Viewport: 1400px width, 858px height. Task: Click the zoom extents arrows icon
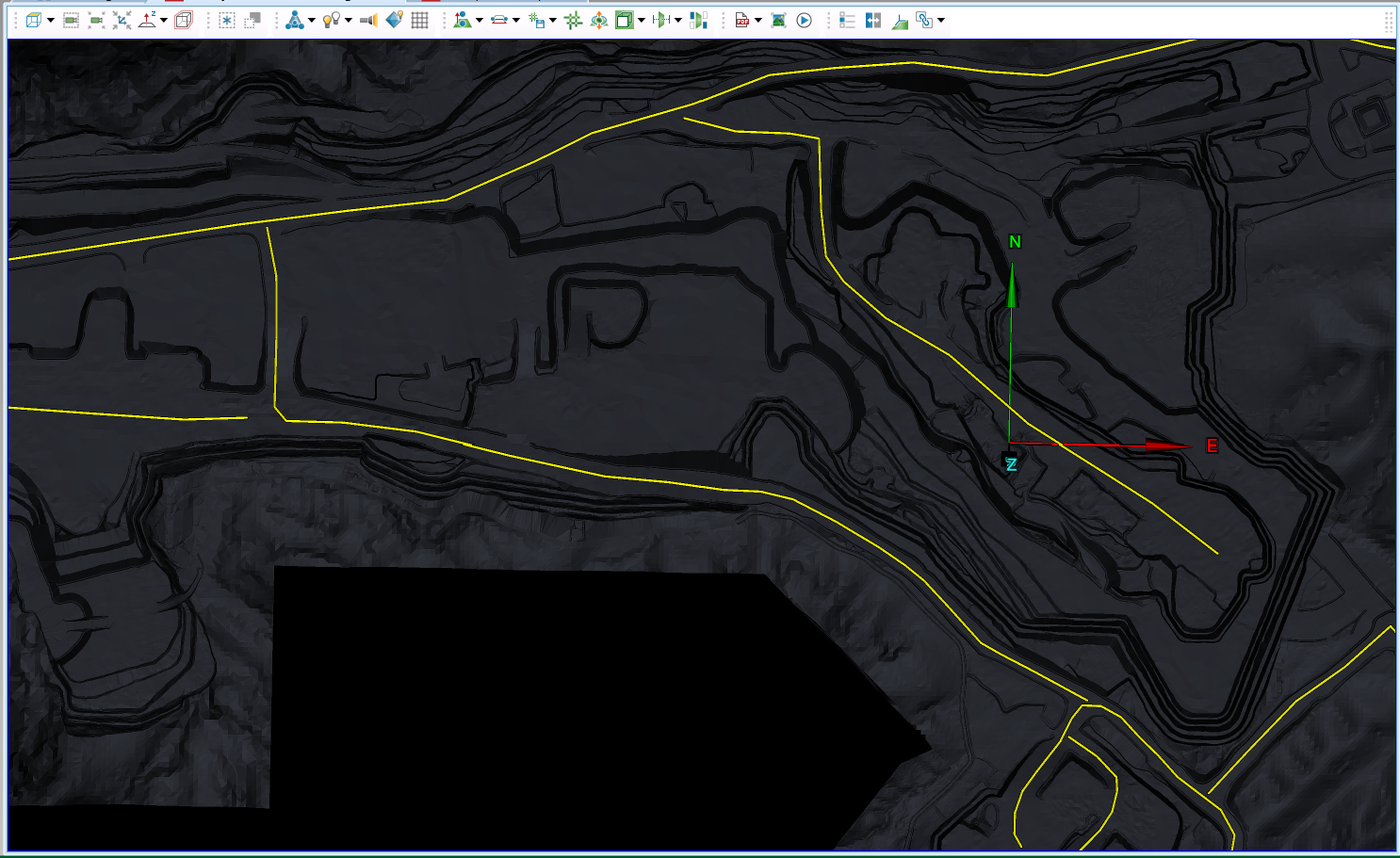[122, 20]
